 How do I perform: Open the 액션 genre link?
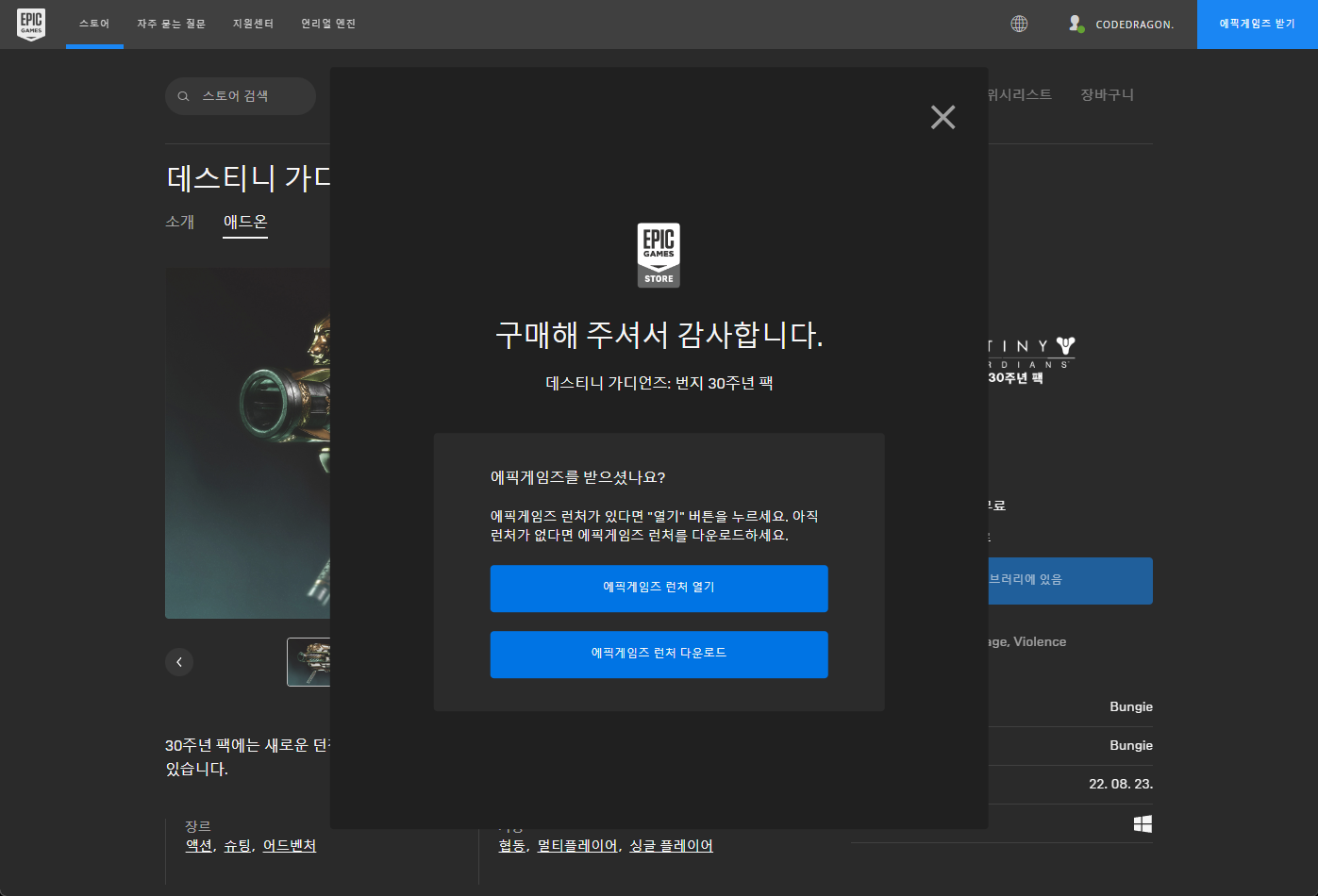click(x=199, y=846)
